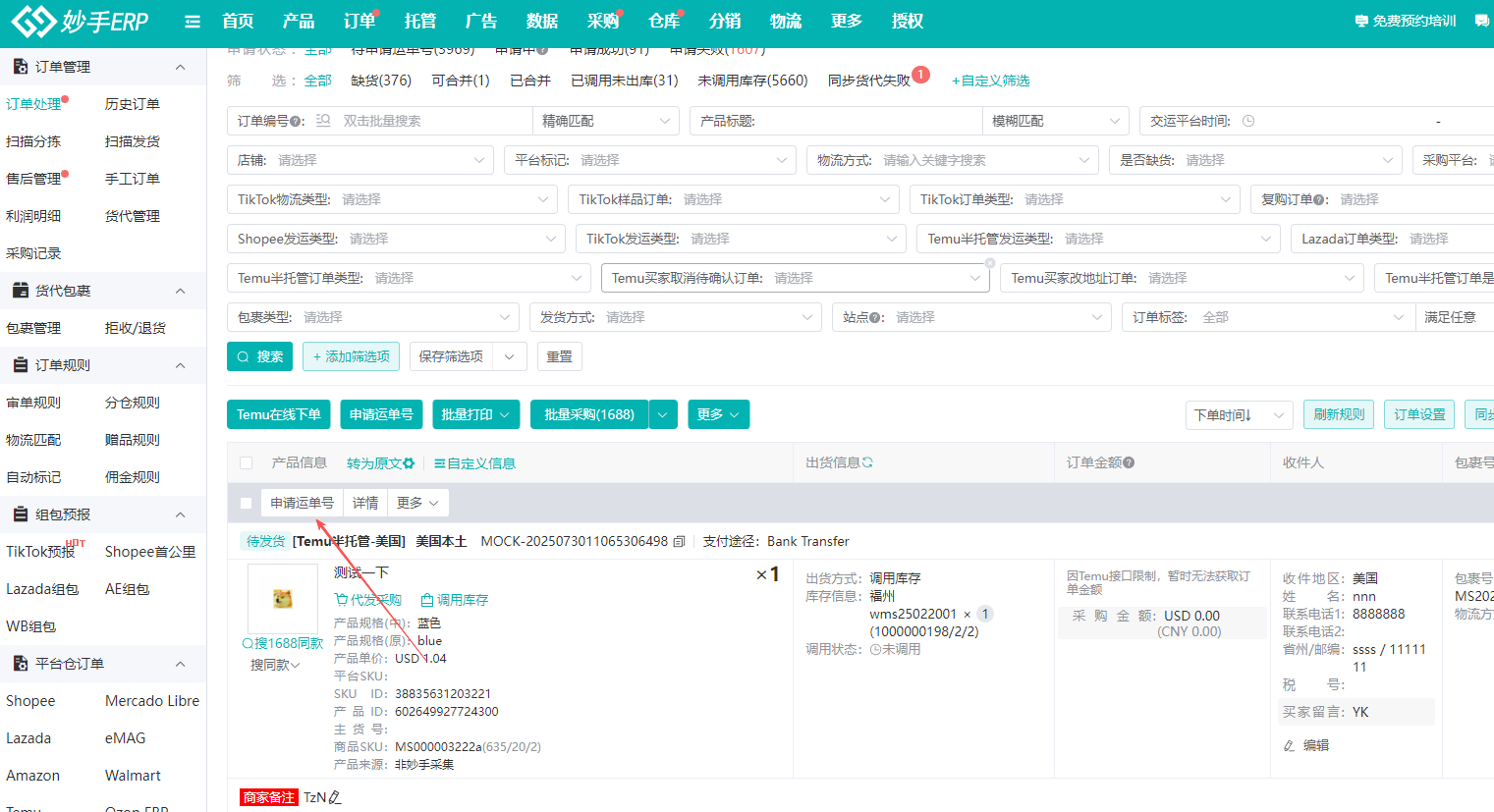Screen dimensions: 1494x812
Task: Click the 未调用 status clock icon
Action: 875,649
